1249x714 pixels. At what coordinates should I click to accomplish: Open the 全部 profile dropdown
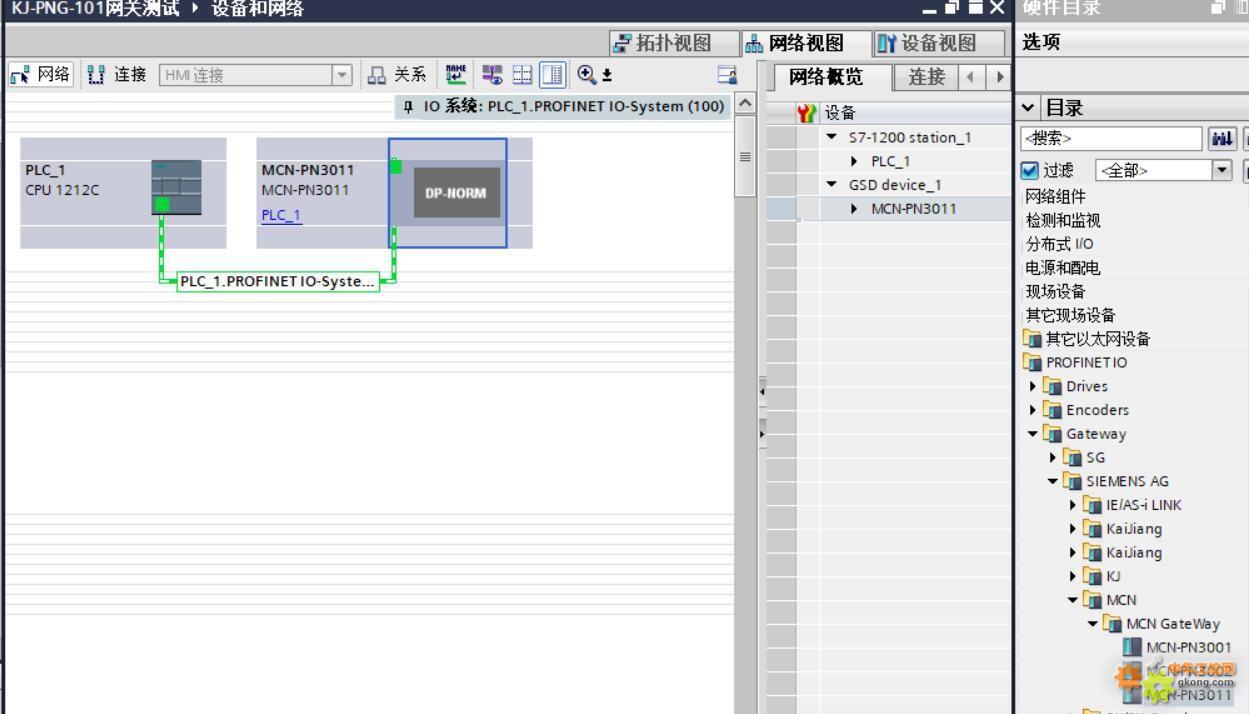(x=1221, y=170)
